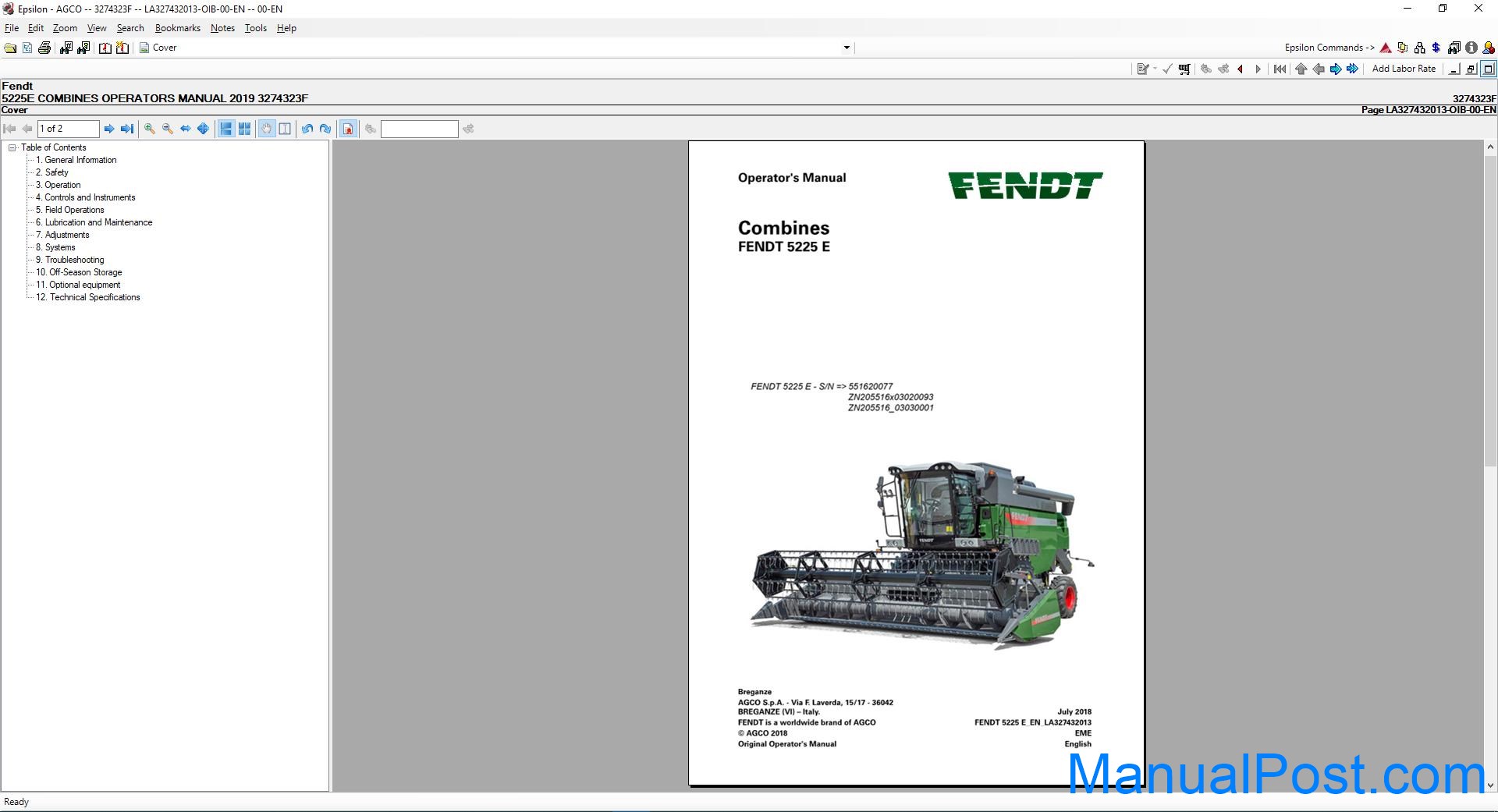Screen dimensions: 1498x812
Task: Collapse the Table of Contents tree
Action: 12,147
